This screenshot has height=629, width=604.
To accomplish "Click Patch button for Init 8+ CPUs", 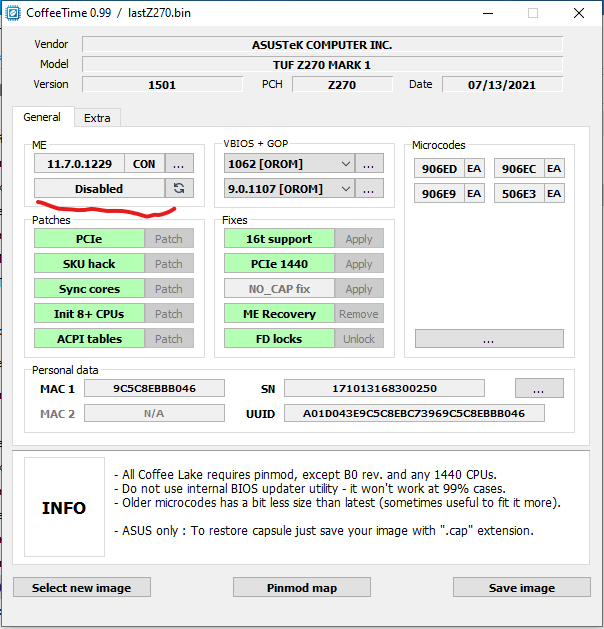I will (169, 314).
